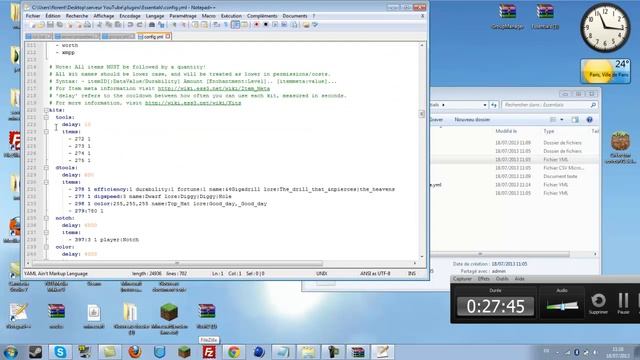Close the config.yml tab with its X
The image size is (640, 360).
(x=168, y=37)
